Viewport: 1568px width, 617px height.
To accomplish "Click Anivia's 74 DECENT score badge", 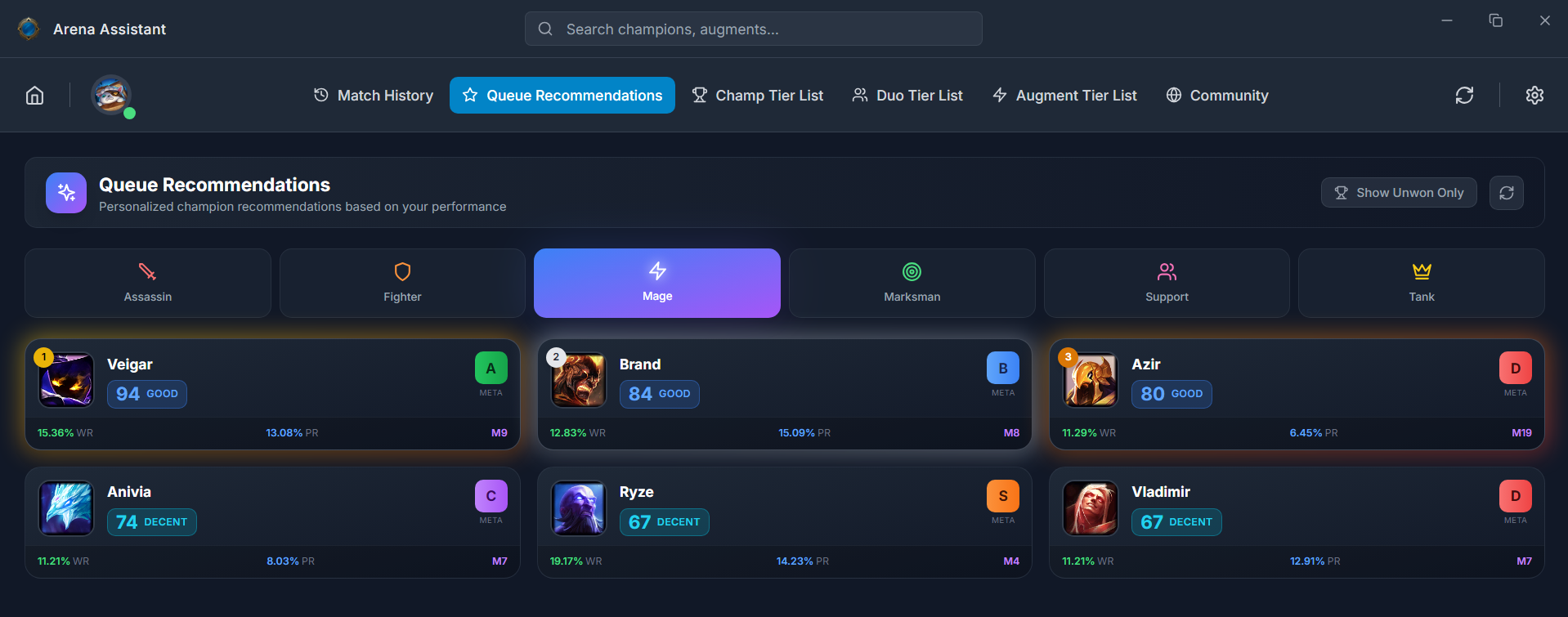I will pos(152,522).
